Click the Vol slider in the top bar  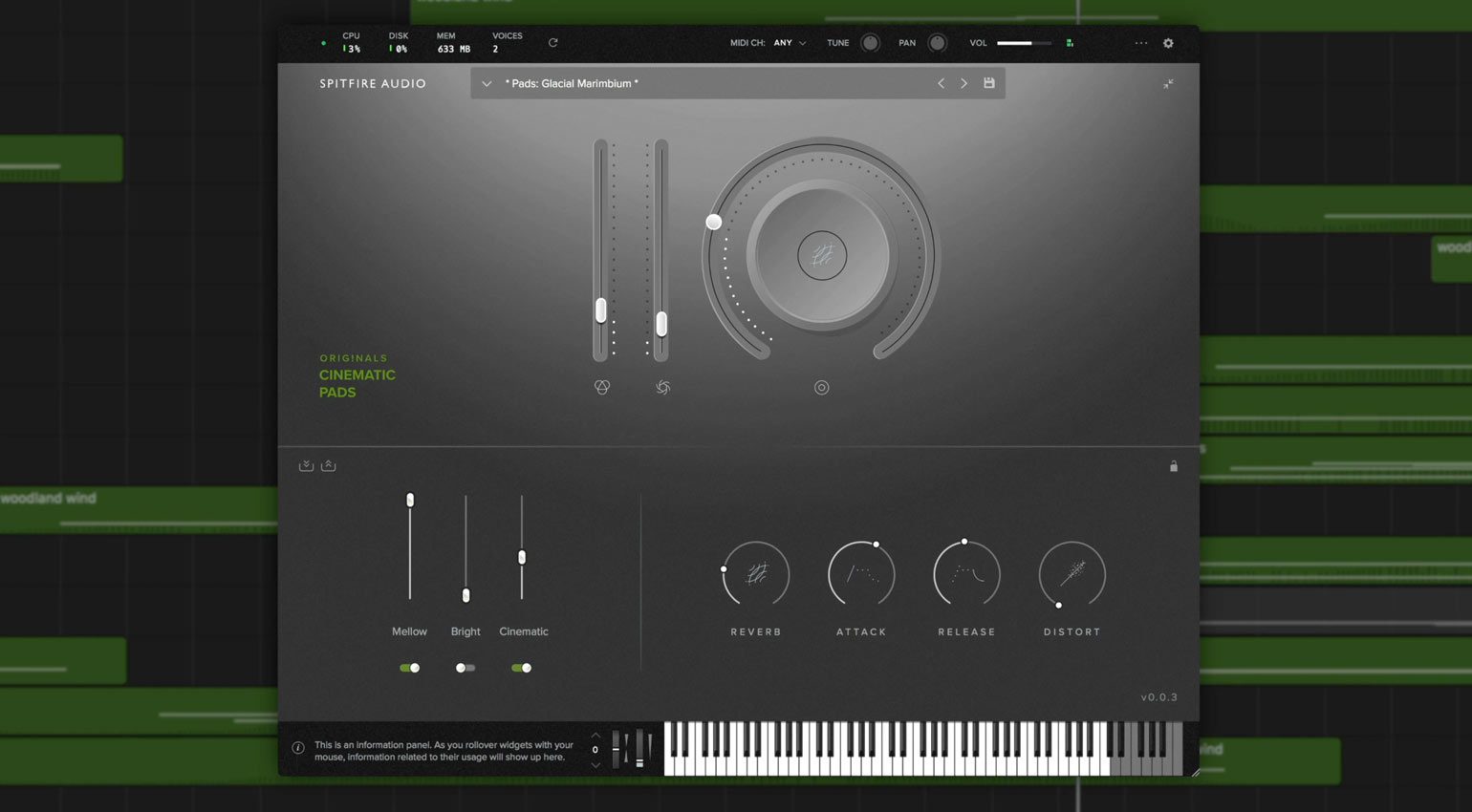pyautogui.click(x=1024, y=43)
